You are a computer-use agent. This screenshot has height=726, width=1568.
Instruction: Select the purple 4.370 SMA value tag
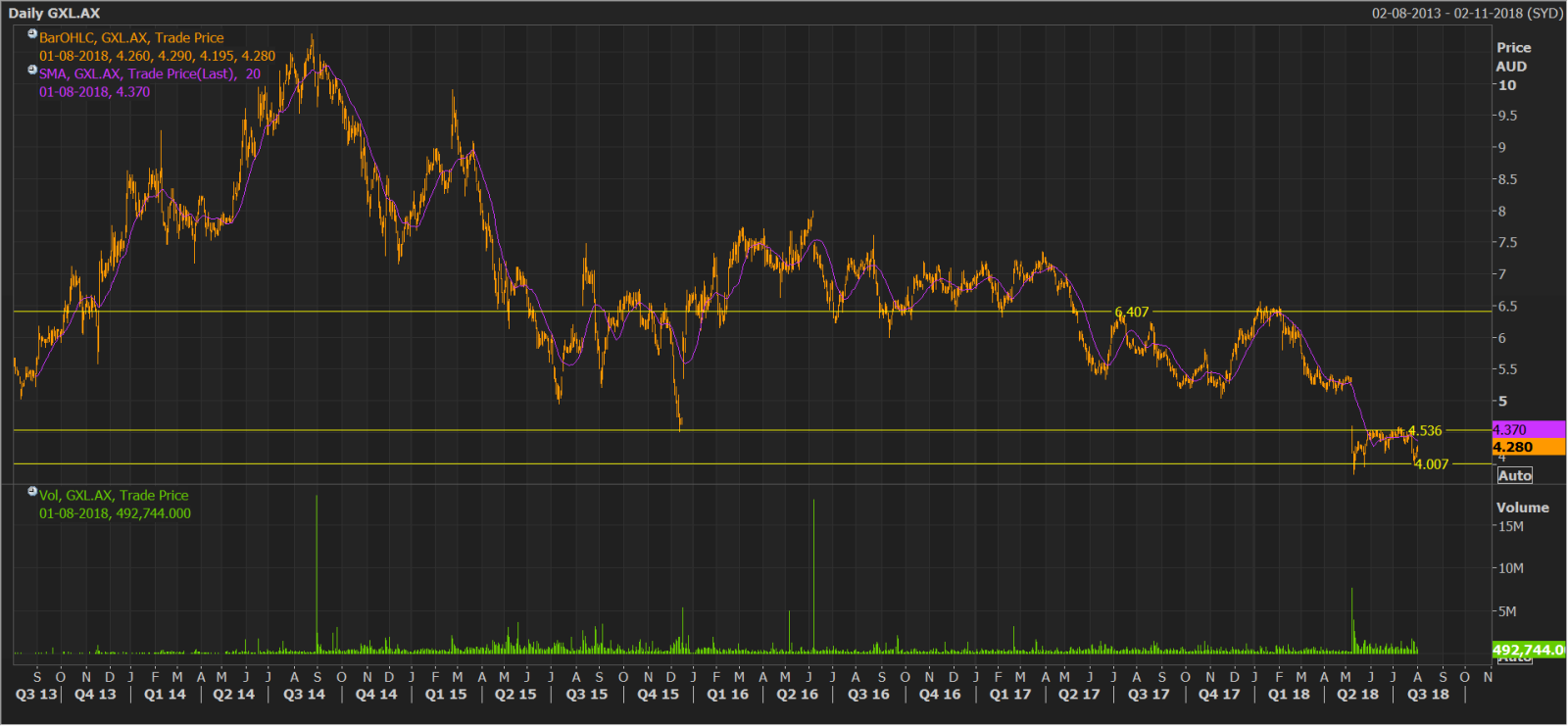(x=1528, y=430)
